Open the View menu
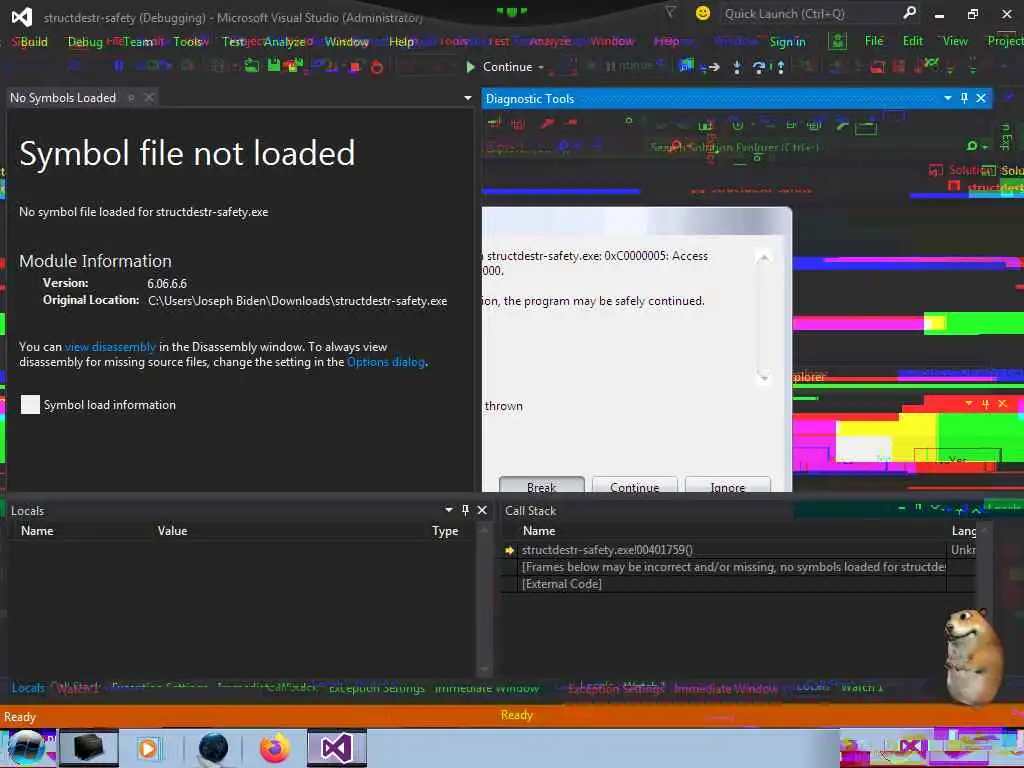Screen dimensions: 1024x768 pos(955,41)
